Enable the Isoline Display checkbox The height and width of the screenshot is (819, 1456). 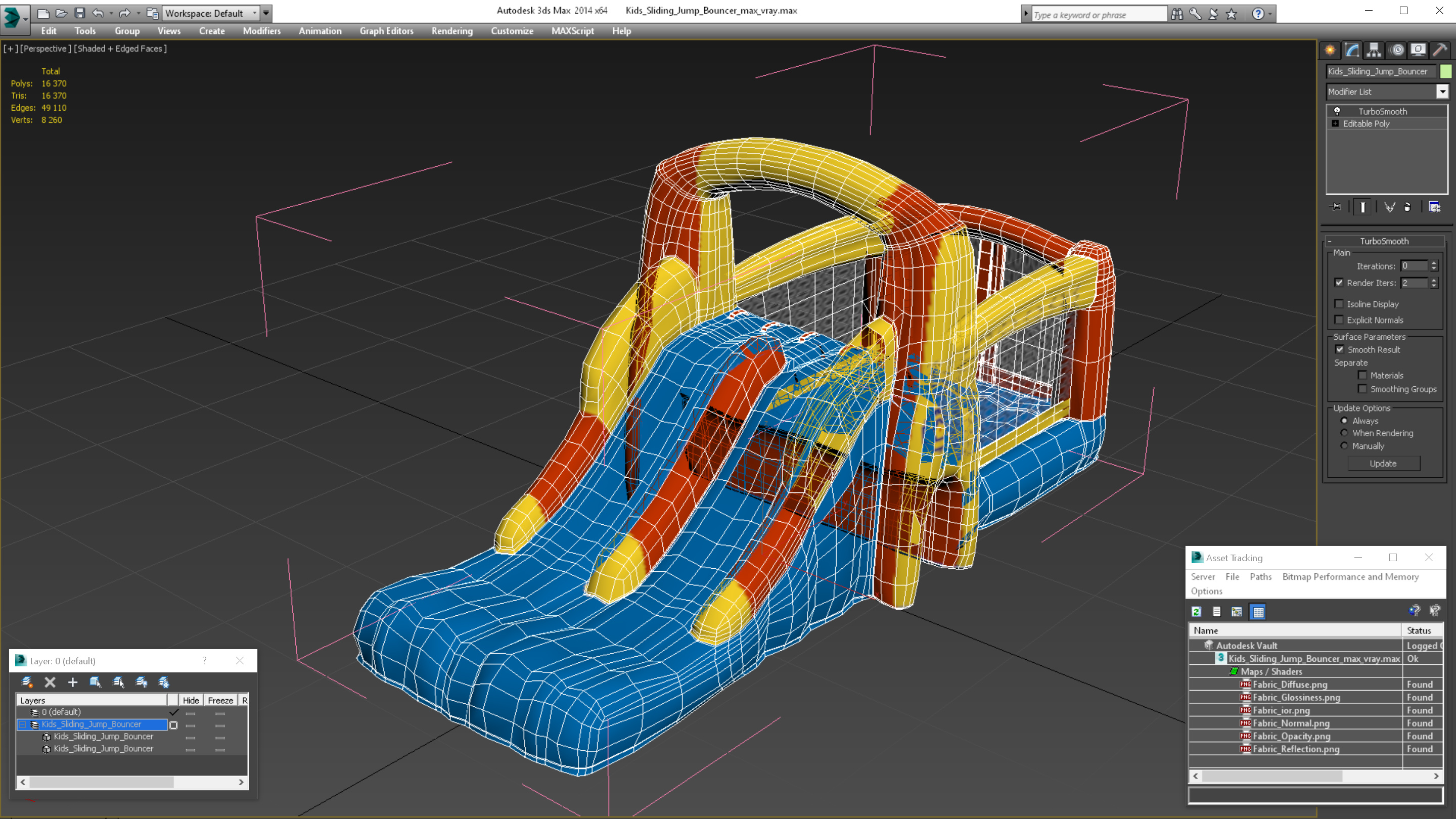1339,304
